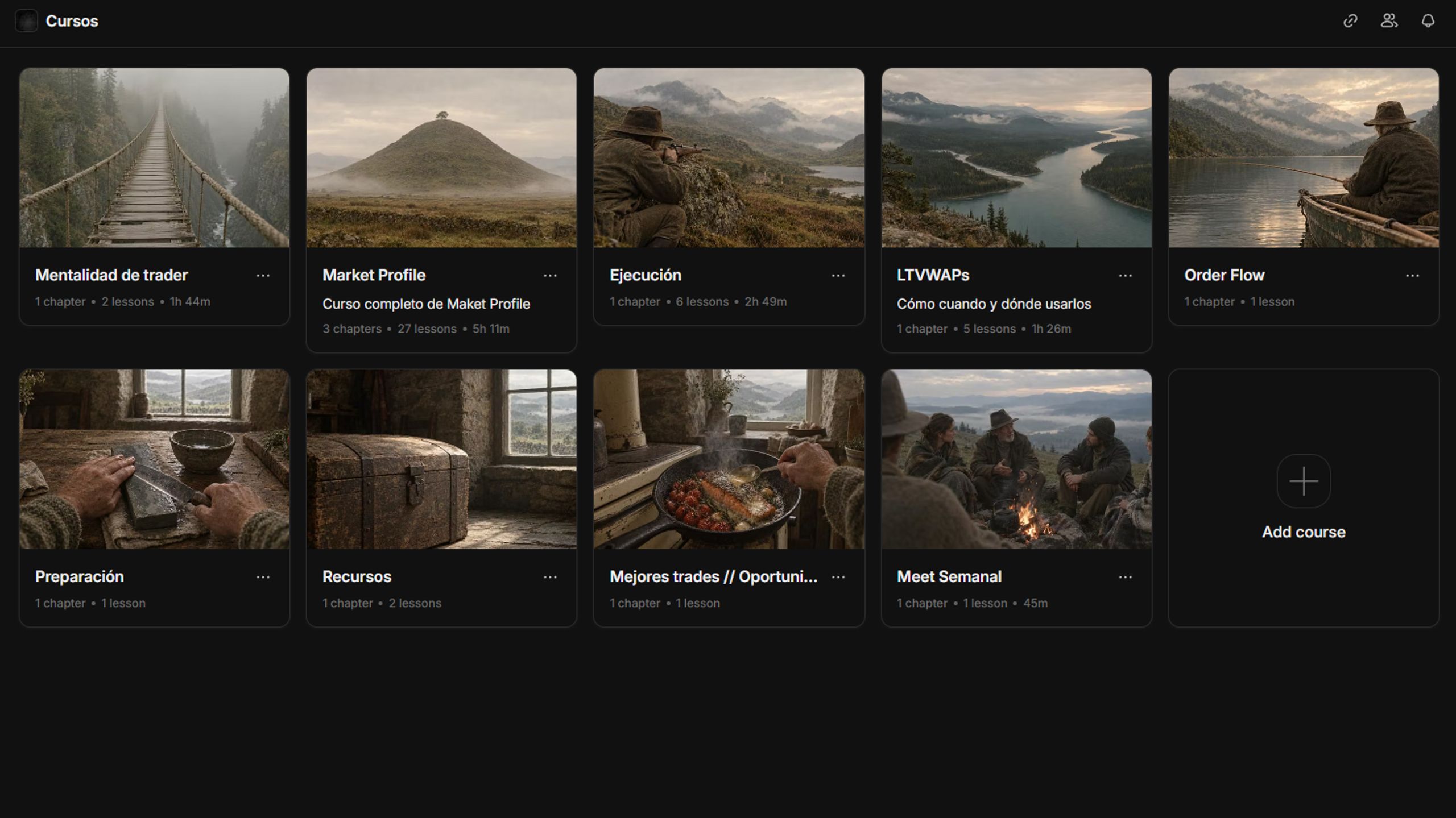The width and height of the screenshot is (1456, 818).
Task: Click 'Cómo cuando y dónde usarlos' text
Action: pyautogui.click(x=994, y=304)
